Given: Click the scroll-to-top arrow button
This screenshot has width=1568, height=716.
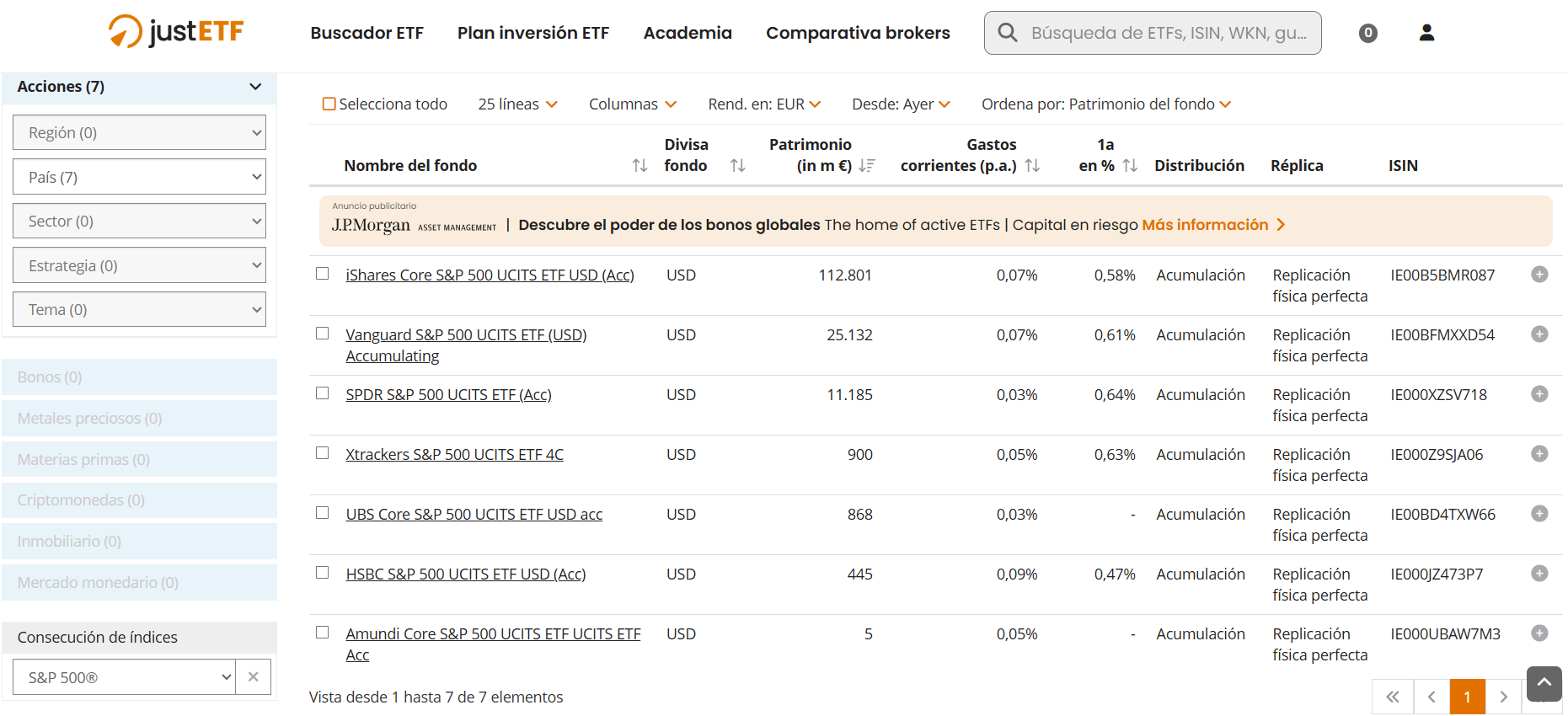Looking at the screenshot, I should coord(1544,683).
